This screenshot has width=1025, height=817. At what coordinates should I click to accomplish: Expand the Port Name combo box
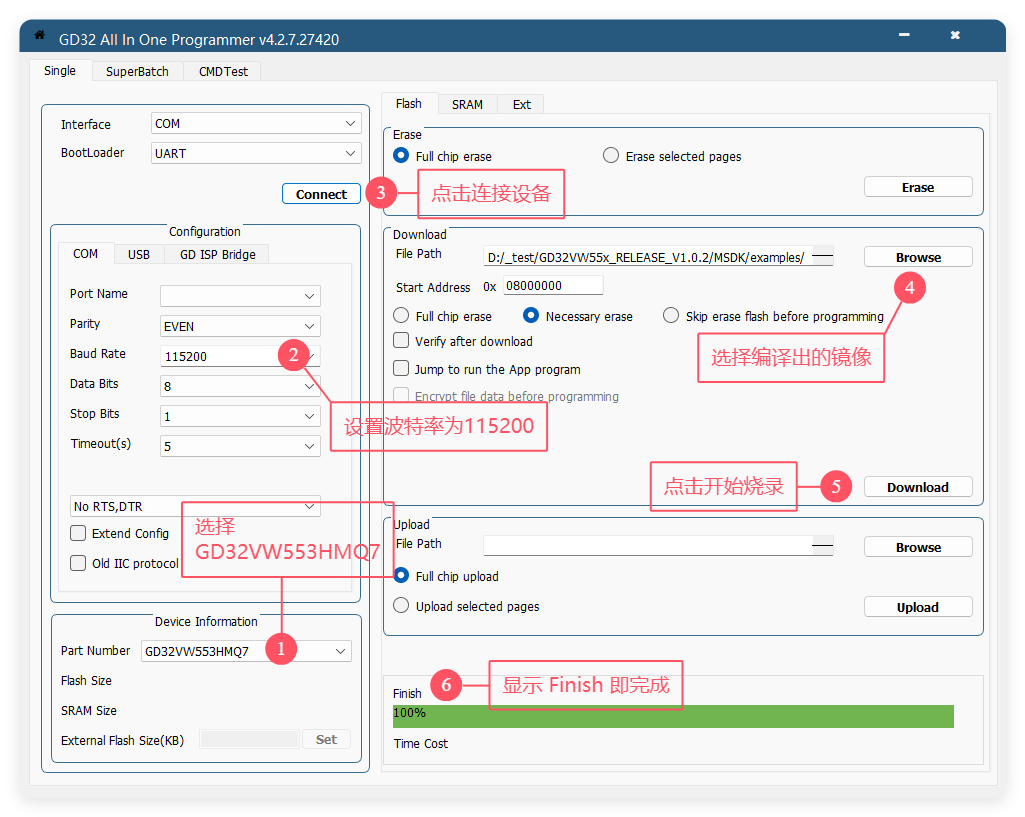pos(240,296)
